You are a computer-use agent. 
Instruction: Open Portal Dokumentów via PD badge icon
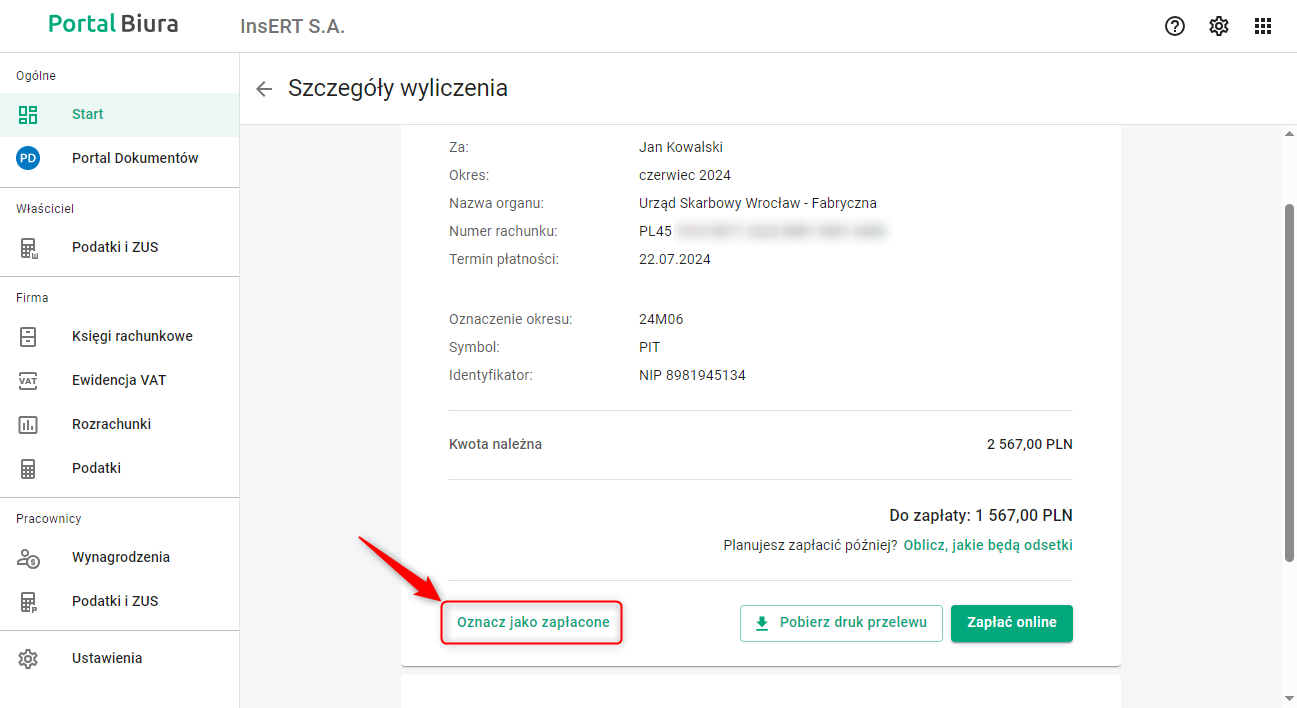tap(28, 158)
